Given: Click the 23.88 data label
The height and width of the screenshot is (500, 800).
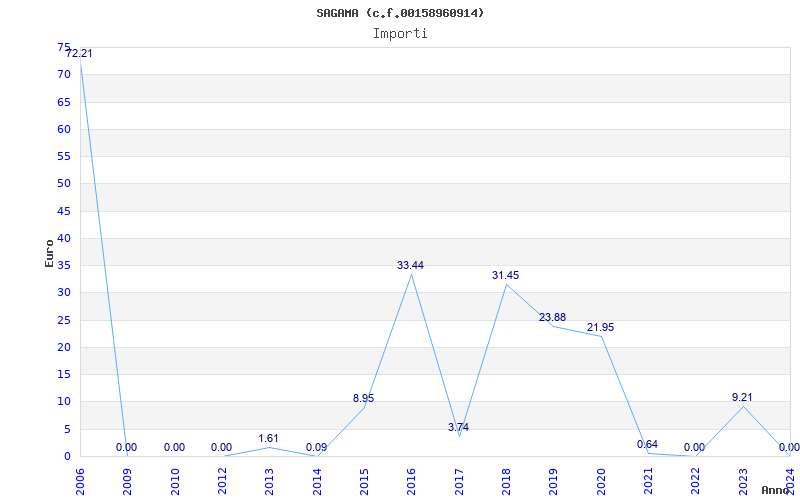Looking at the screenshot, I should point(552,317).
